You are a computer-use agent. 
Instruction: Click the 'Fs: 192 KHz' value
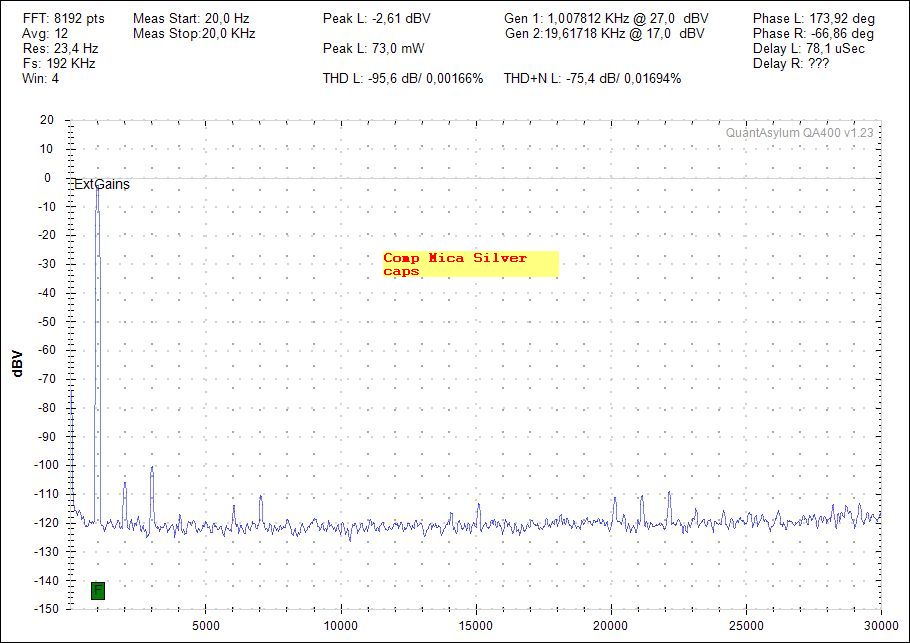59,64
